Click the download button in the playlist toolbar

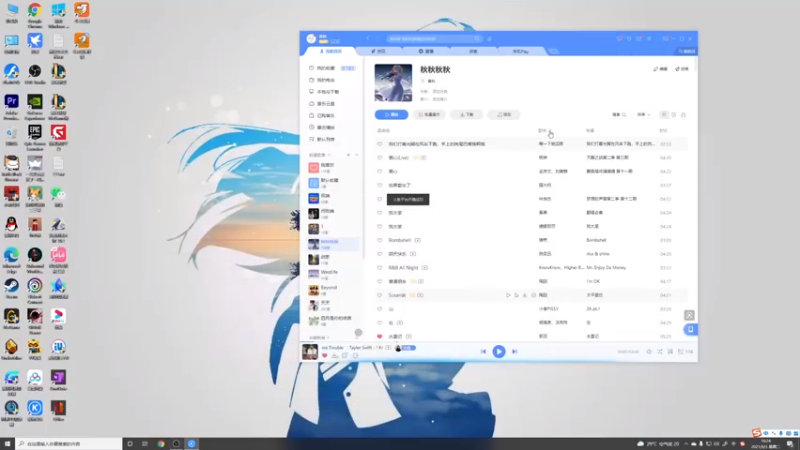tap(466, 115)
